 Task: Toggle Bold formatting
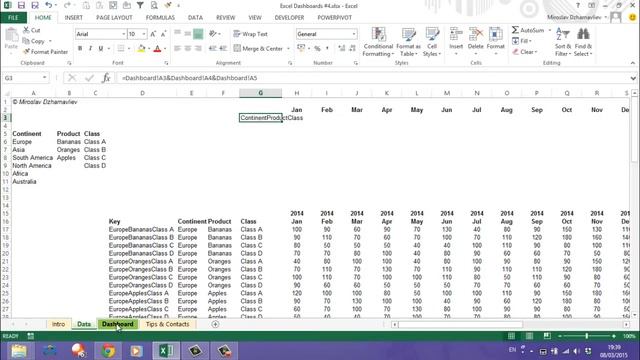[80, 49]
